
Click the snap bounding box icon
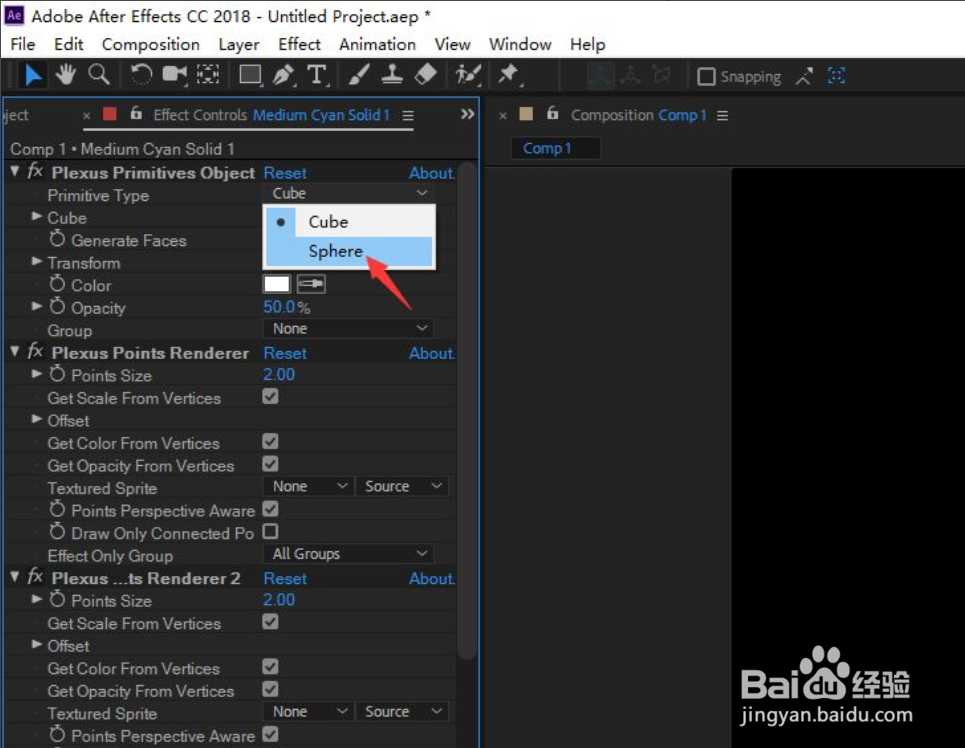836,76
